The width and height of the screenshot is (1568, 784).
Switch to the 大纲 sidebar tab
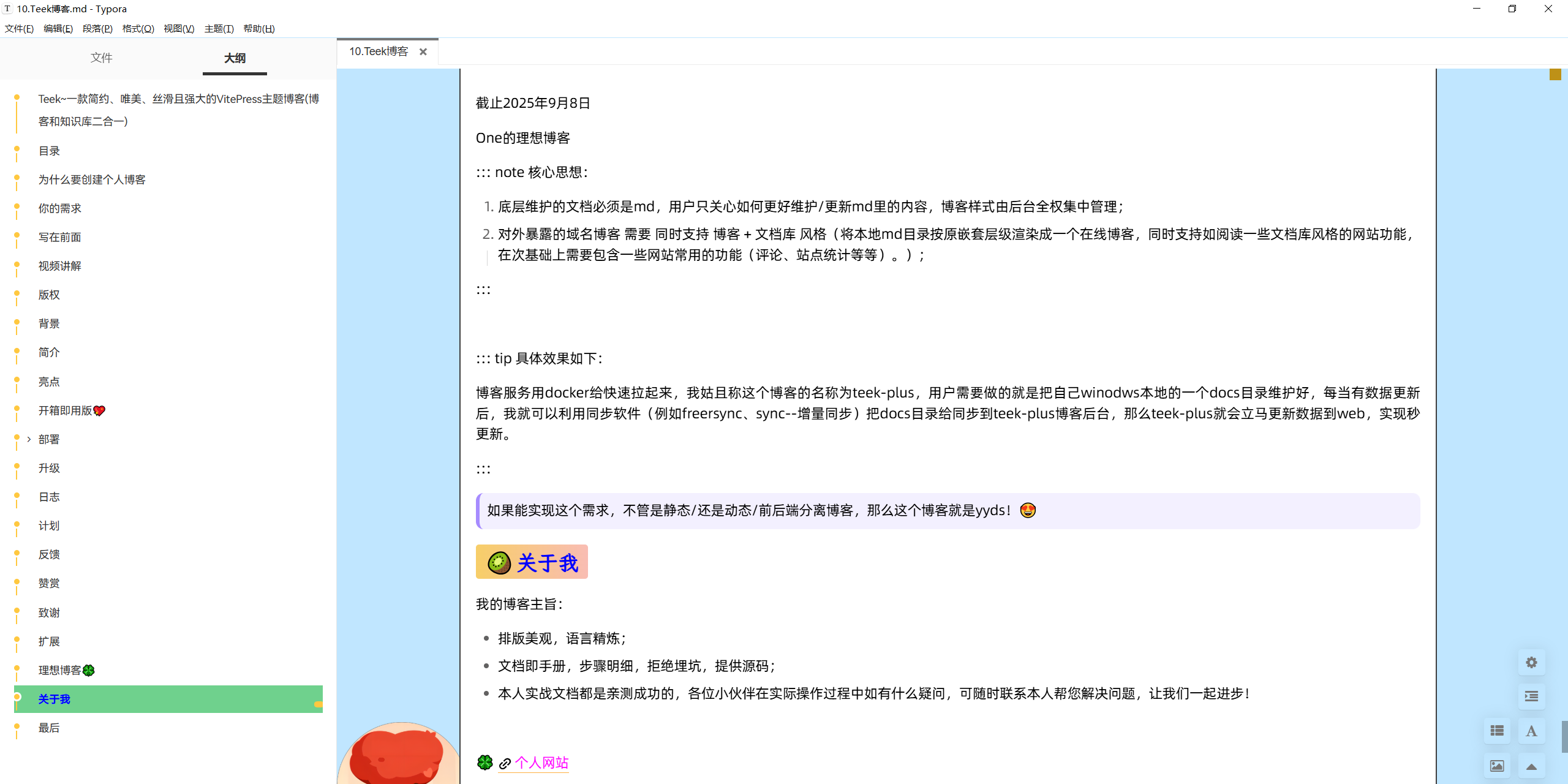coord(235,58)
